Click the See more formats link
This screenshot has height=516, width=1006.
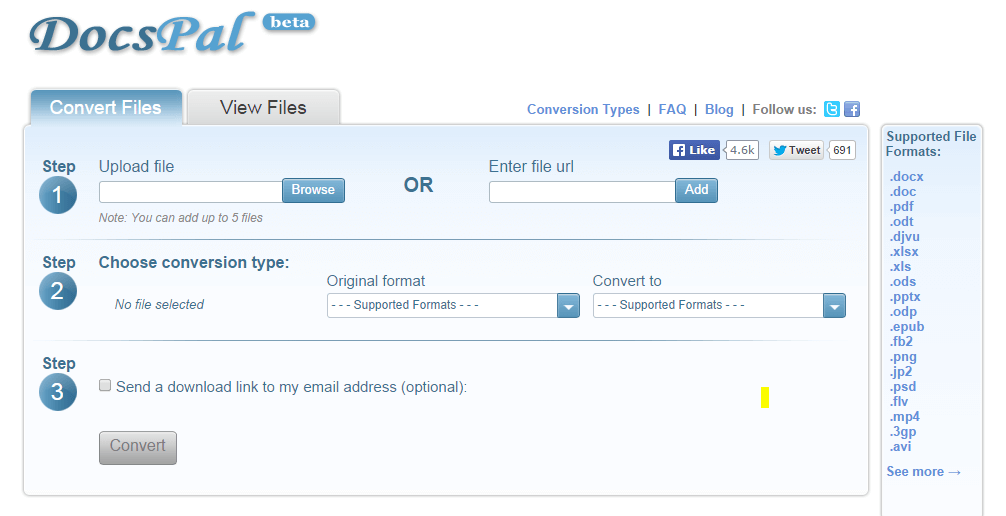tap(924, 472)
